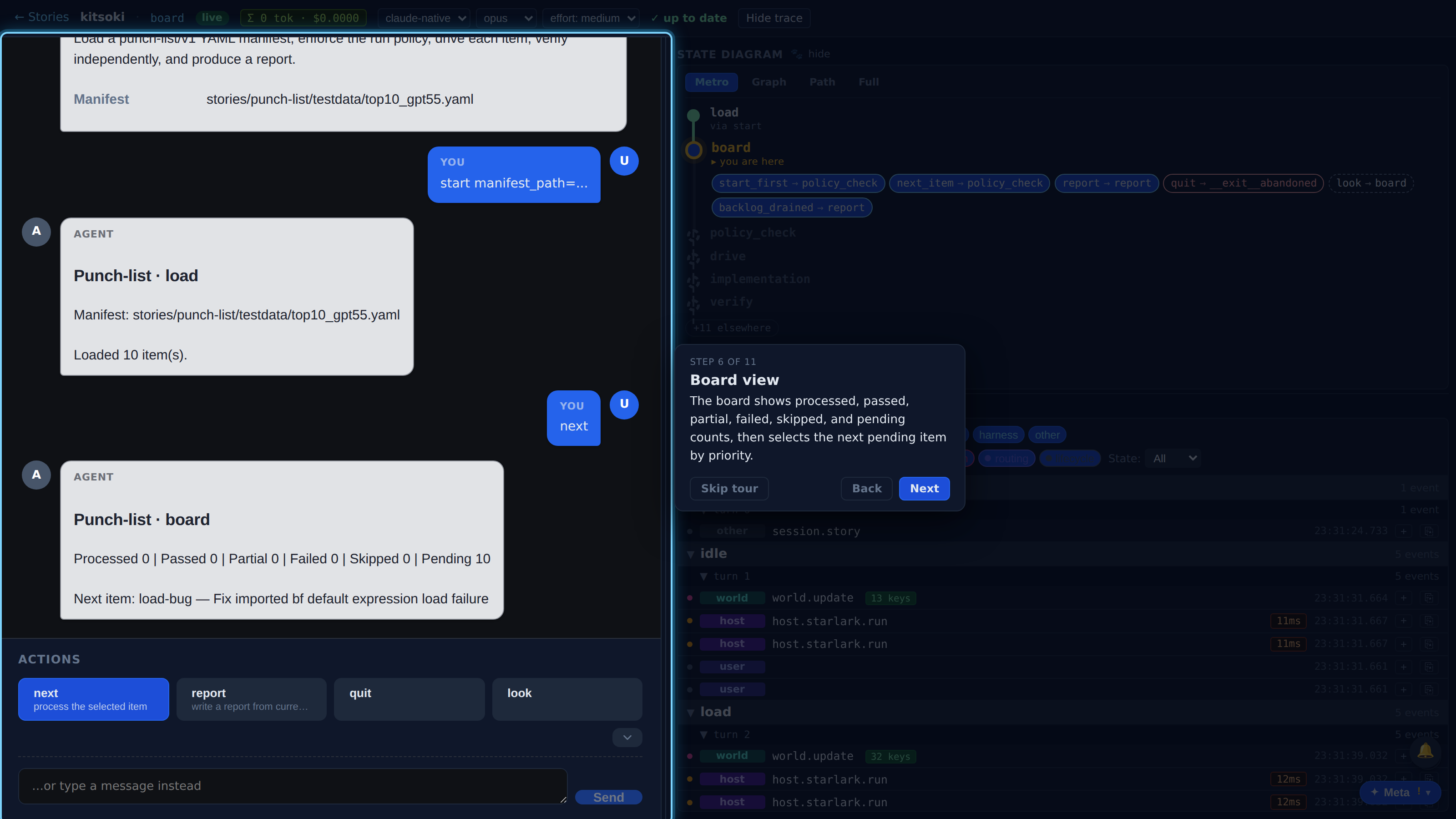Open the Meta floating button
The width and height of the screenshot is (1456, 819).
pyautogui.click(x=1400, y=793)
